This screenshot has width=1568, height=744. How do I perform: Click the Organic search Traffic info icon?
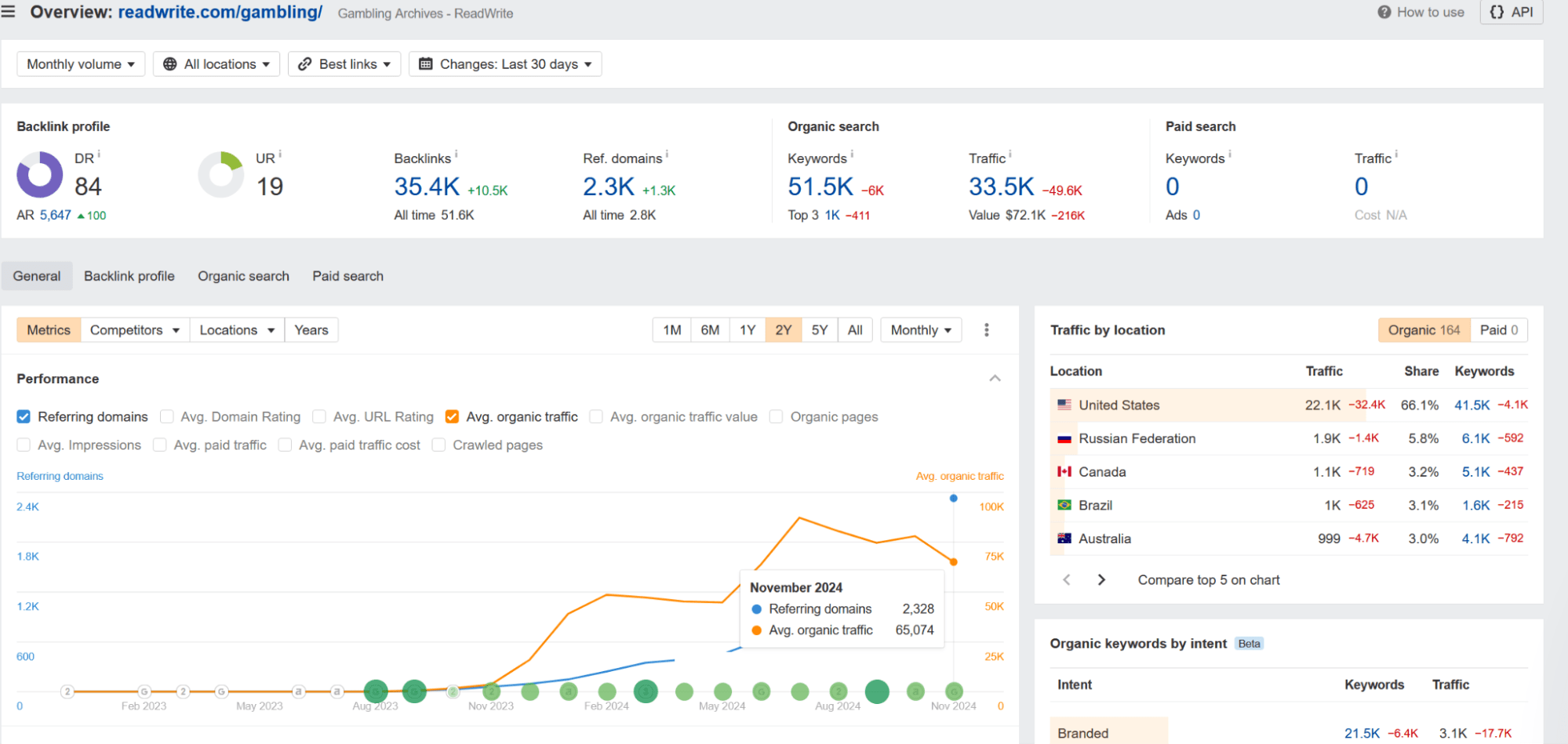pos(1010,154)
